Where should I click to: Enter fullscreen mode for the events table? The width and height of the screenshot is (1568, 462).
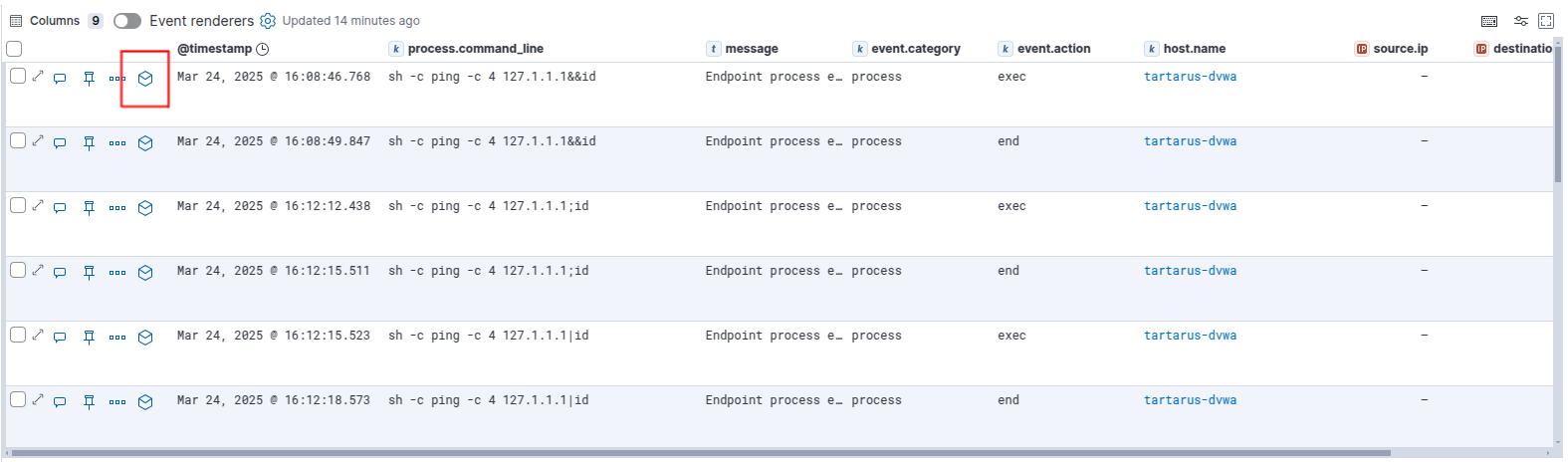point(1546,21)
